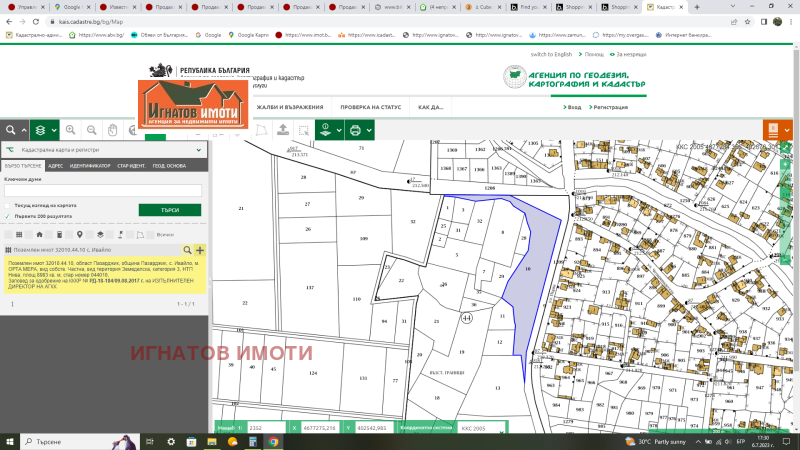The image size is (800, 450).
Task: Select the pan hand tool
Action: 113,130
